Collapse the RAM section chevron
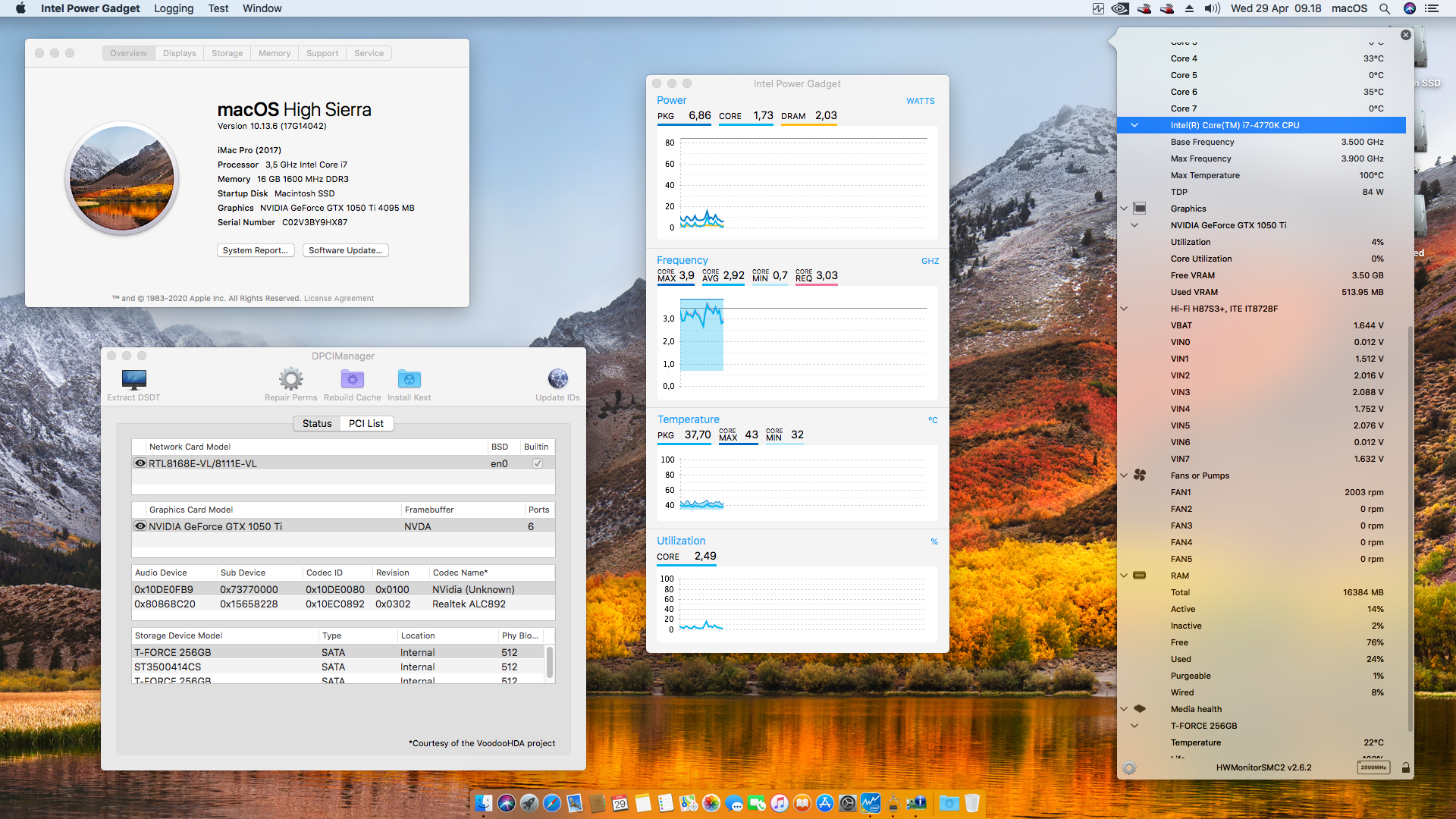Screen dimensions: 1456x819 [1124, 576]
